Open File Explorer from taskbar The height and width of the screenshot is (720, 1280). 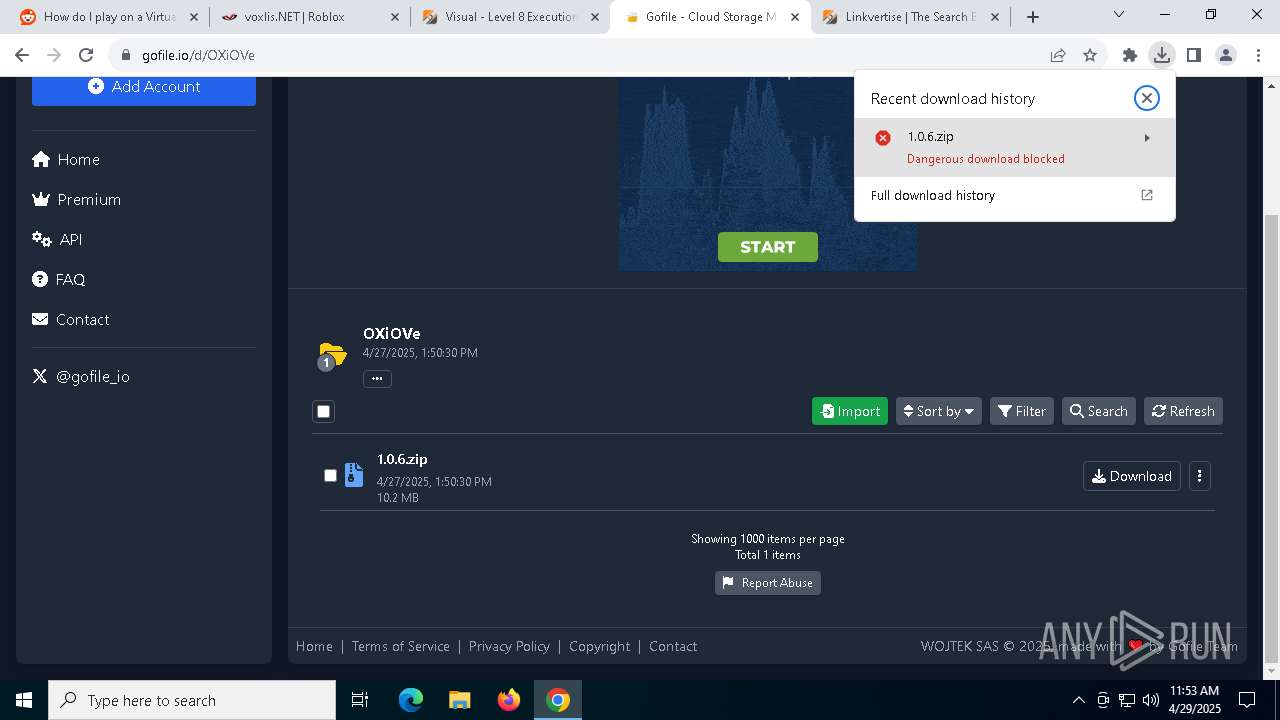click(459, 700)
